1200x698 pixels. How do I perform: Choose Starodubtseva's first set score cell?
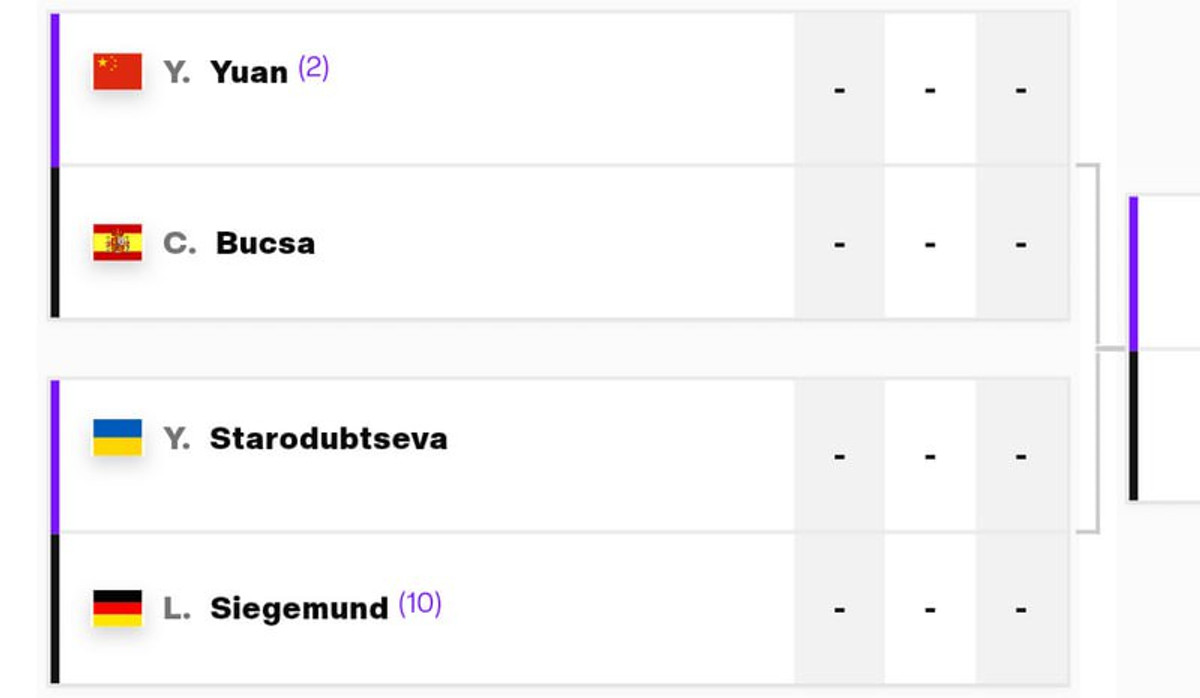tap(839, 456)
